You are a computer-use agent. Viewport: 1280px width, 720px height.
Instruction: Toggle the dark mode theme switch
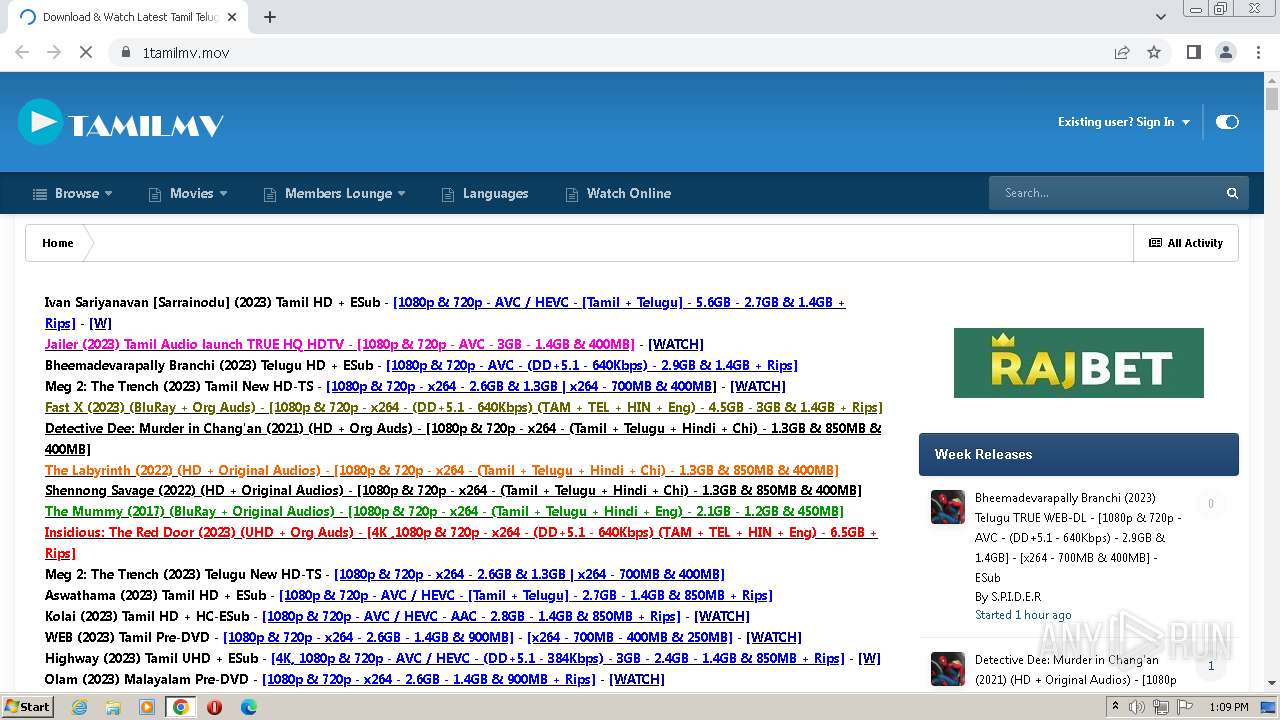point(1227,122)
